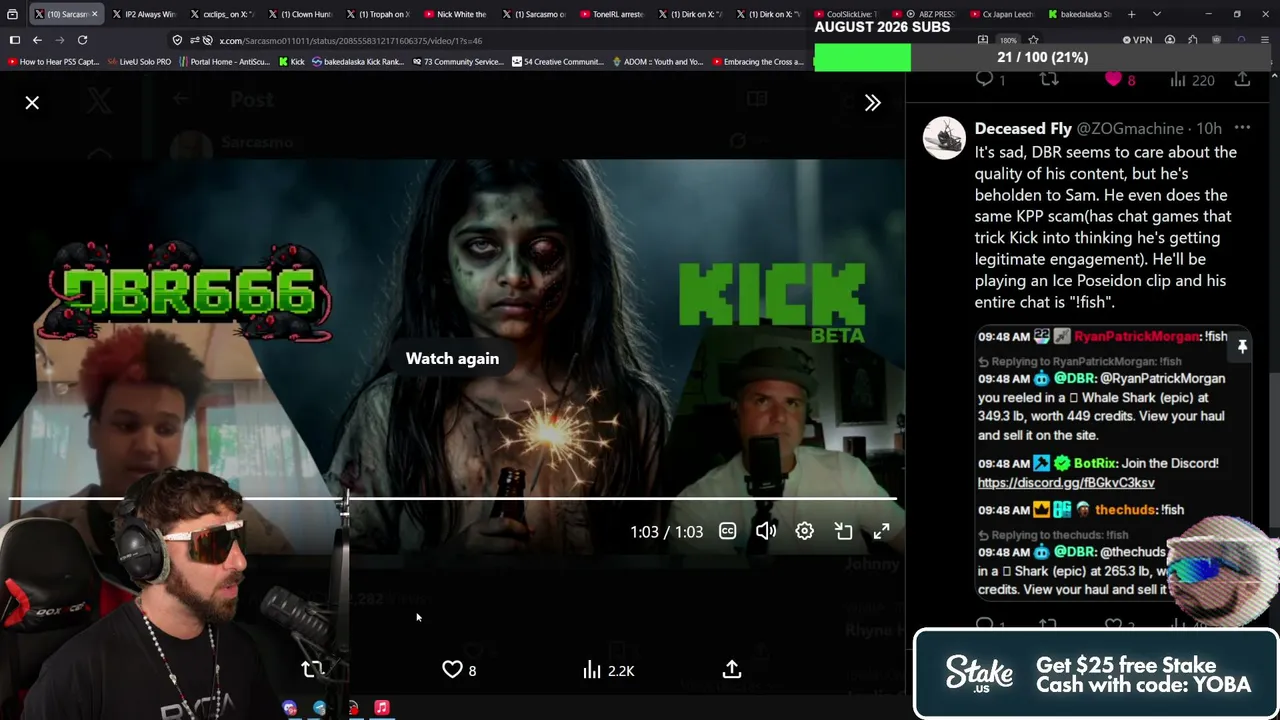This screenshot has height=720, width=1280.
Task: Bookmark this page with the star icon
Action: click(x=1033, y=40)
